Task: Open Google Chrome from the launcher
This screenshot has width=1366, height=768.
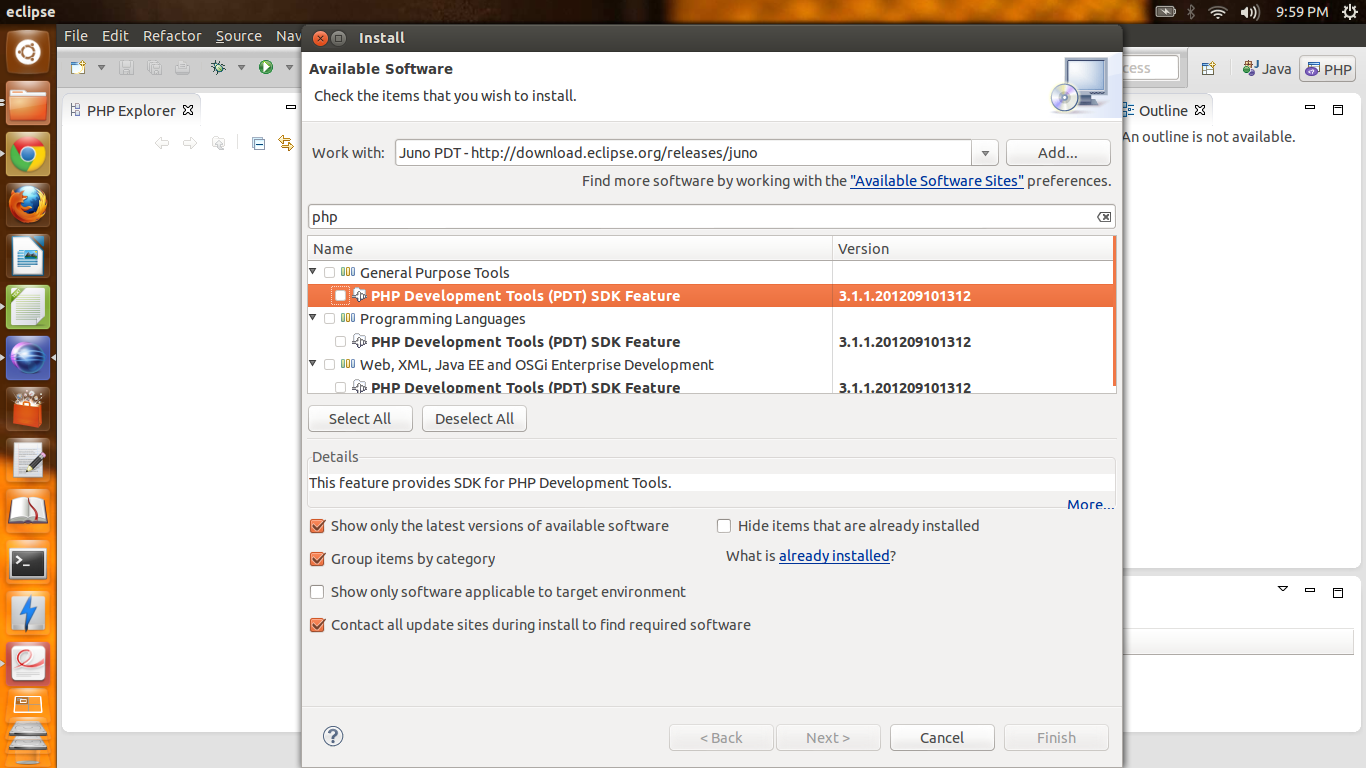Action: point(28,155)
